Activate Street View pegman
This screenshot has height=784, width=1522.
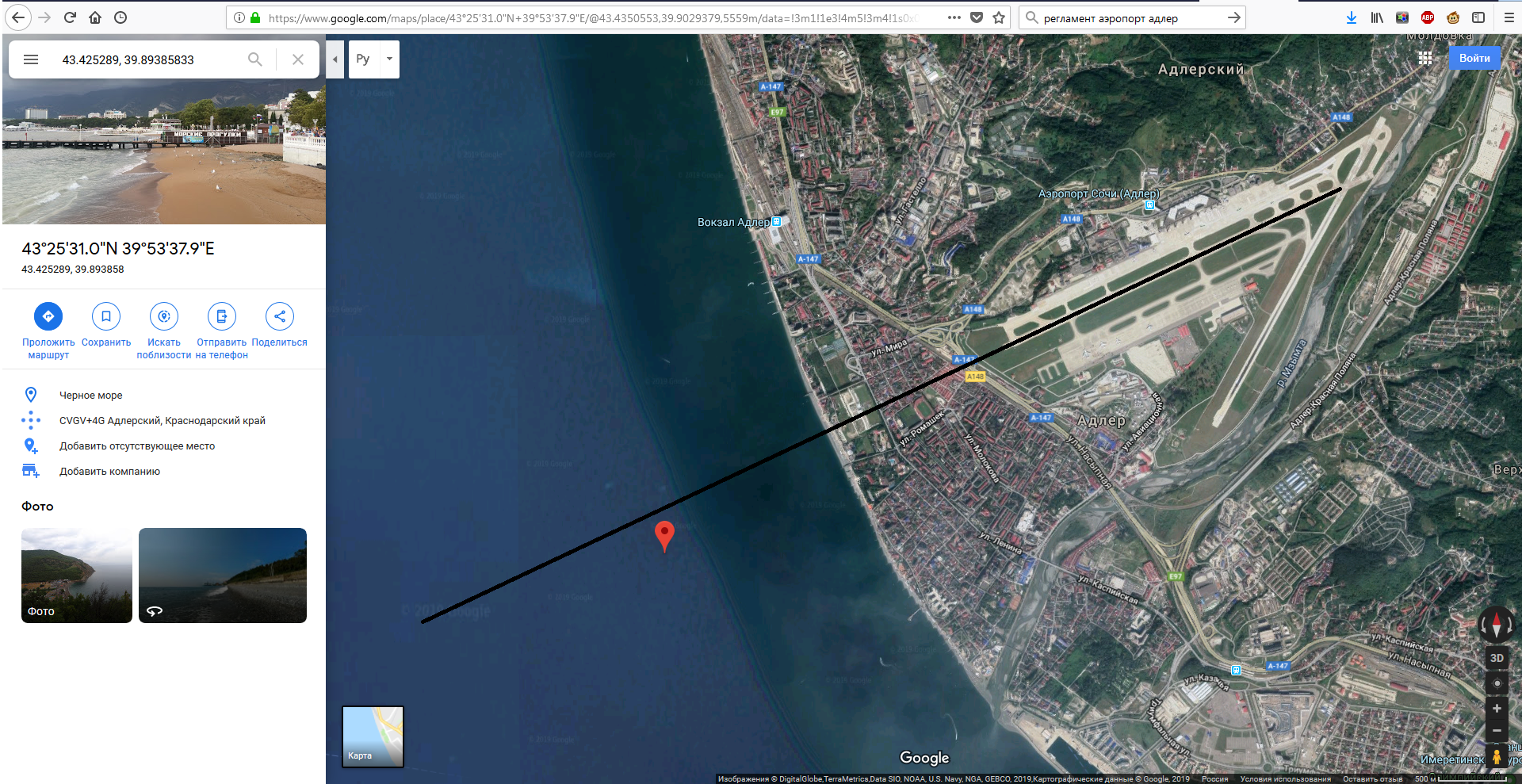click(1497, 756)
